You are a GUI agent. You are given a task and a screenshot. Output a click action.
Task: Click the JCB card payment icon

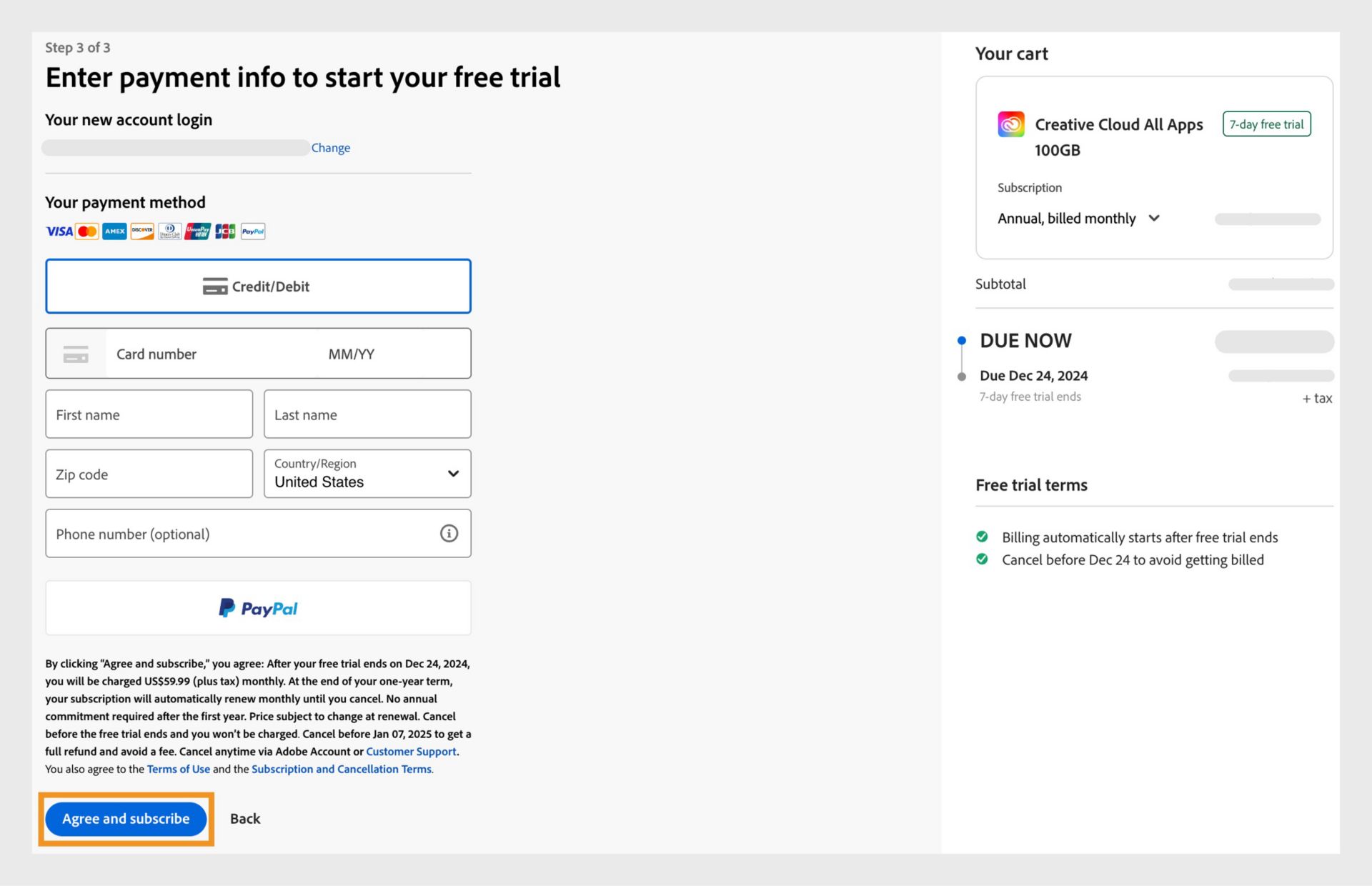224,231
